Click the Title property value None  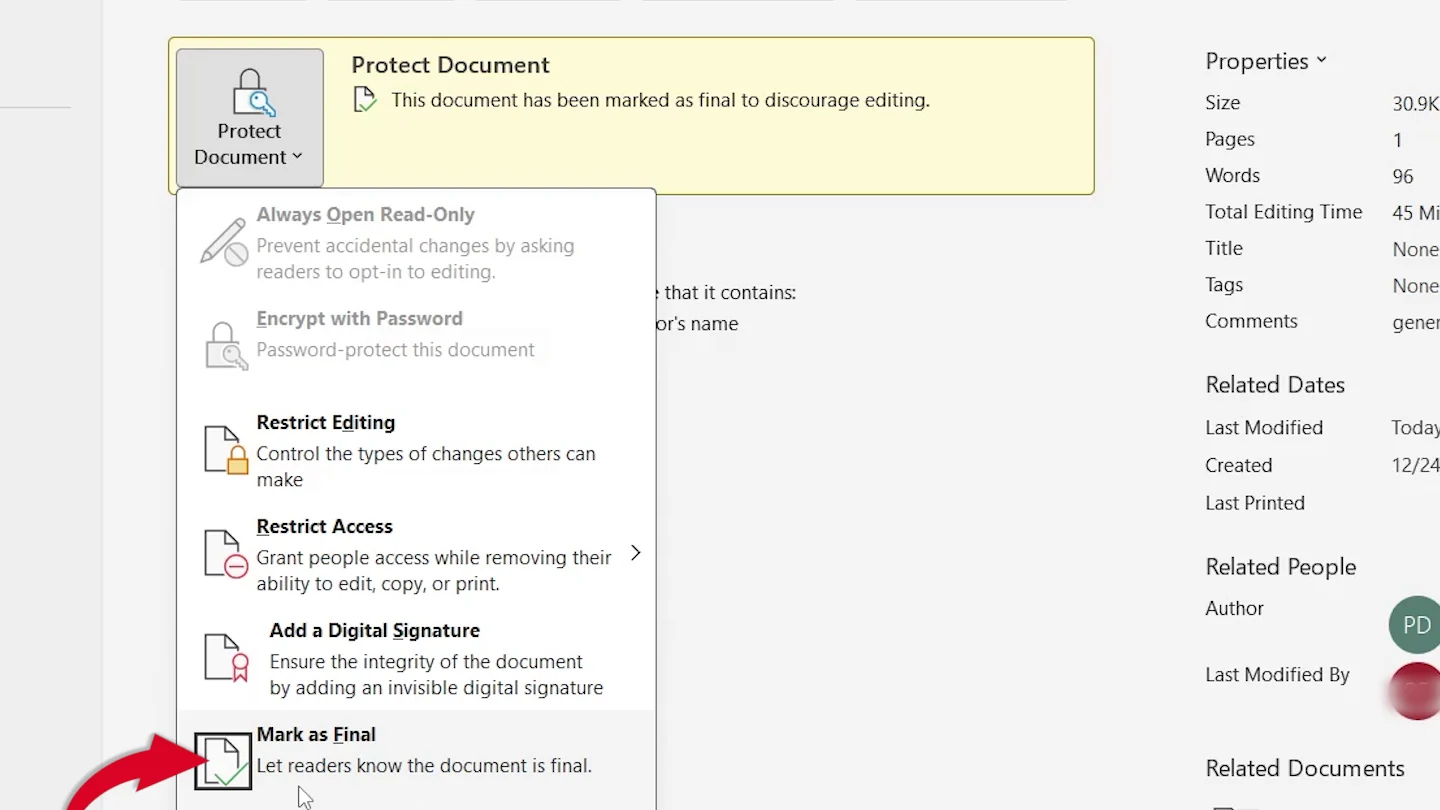click(x=1415, y=249)
